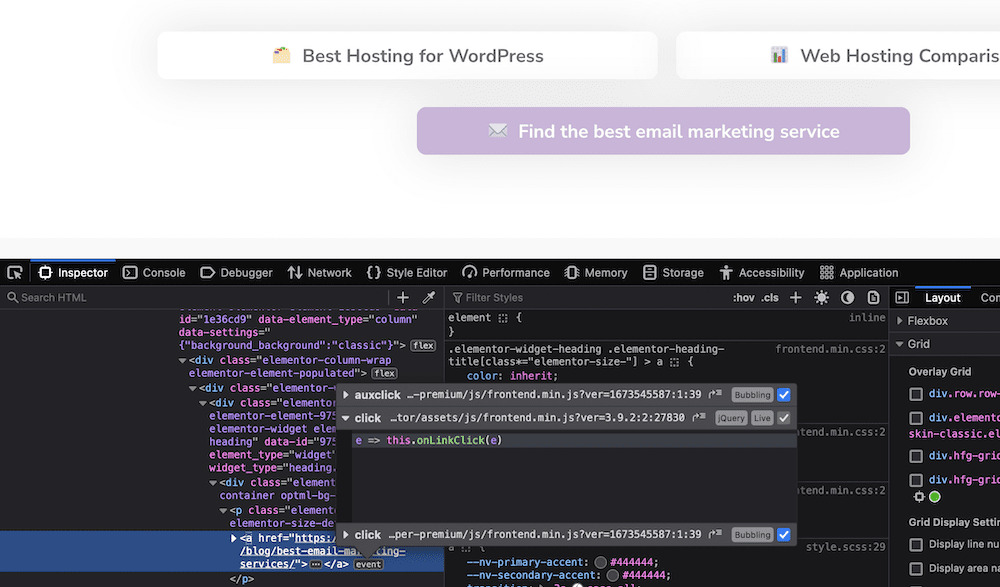Click the green grid highlight color swatch

tap(934, 495)
